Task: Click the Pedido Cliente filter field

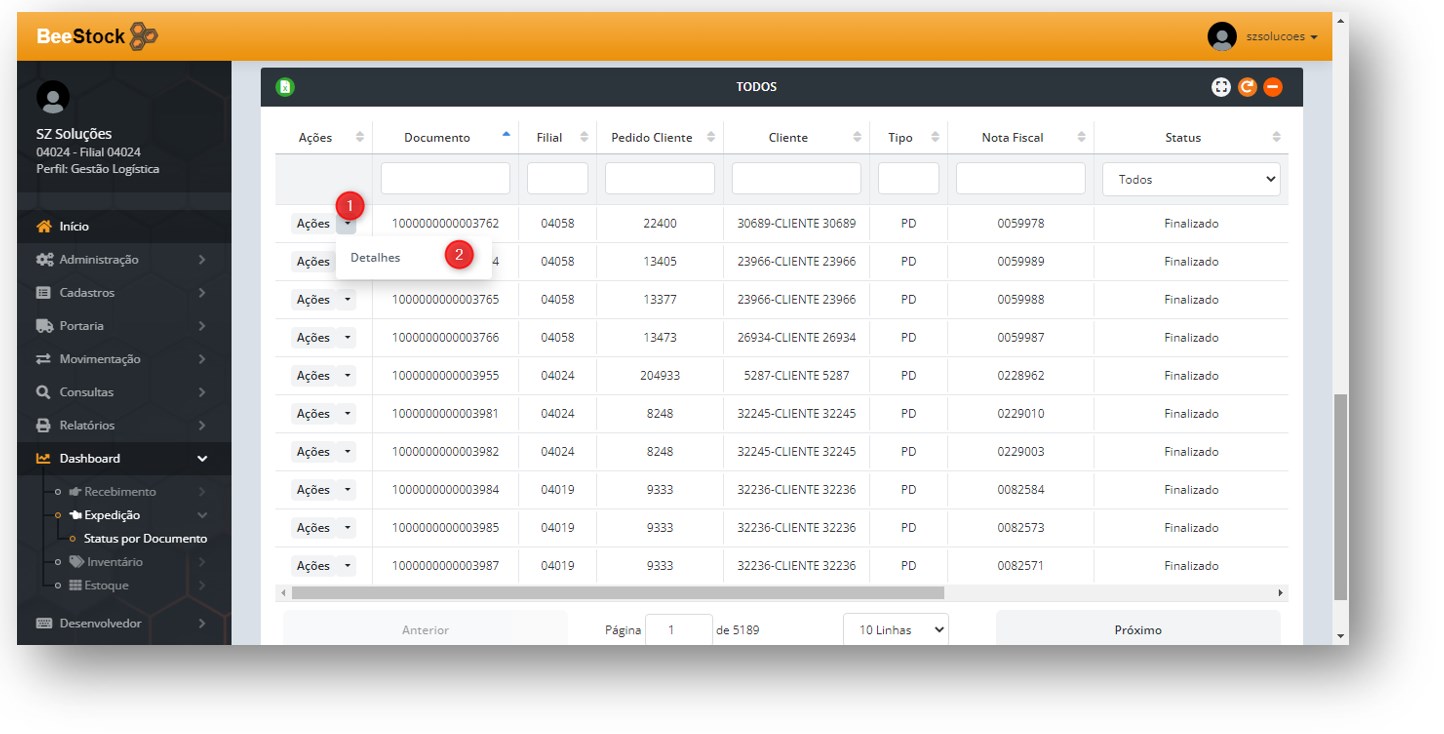Action: (x=659, y=179)
